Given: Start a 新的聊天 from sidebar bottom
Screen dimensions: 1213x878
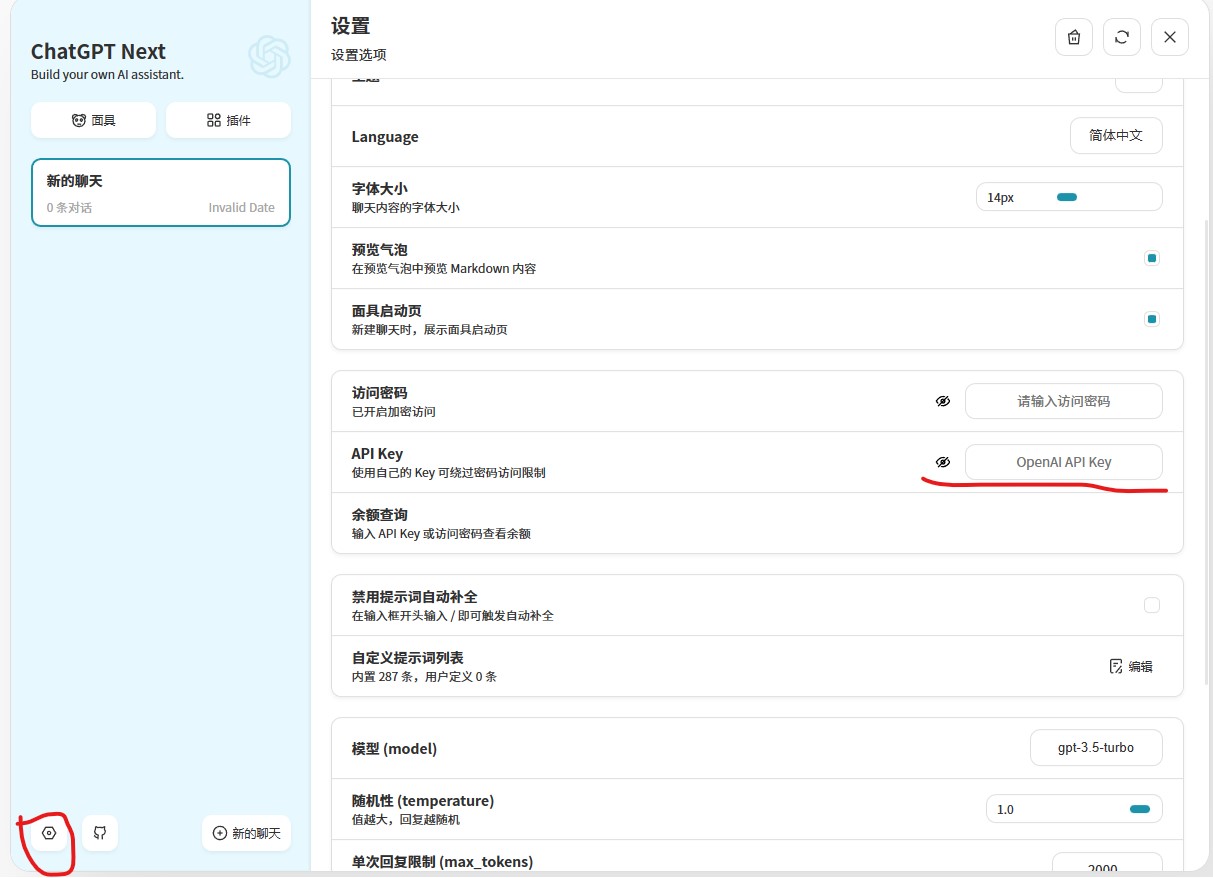Looking at the screenshot, I should click(x=246, y=833).
